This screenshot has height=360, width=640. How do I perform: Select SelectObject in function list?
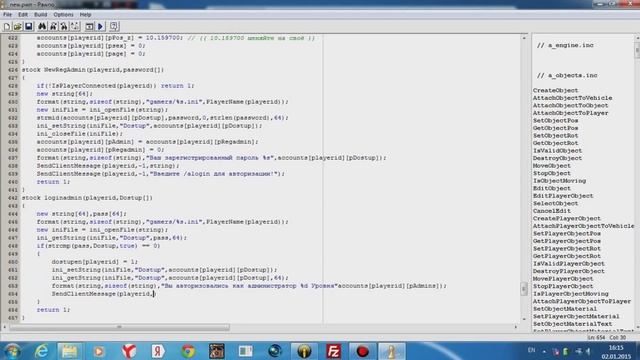(556, 203)
